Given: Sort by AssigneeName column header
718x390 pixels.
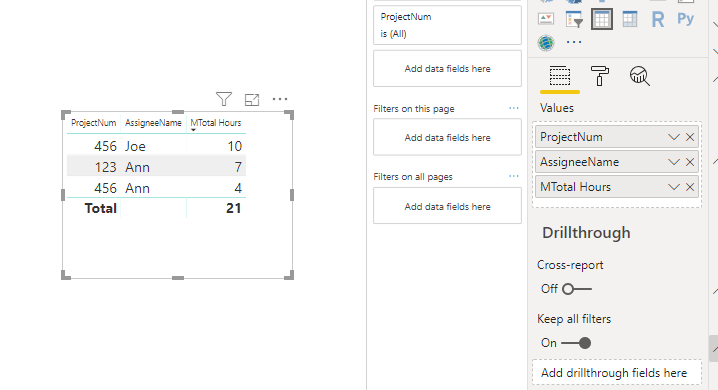Looking at the screenshot, I should (153, 123).
